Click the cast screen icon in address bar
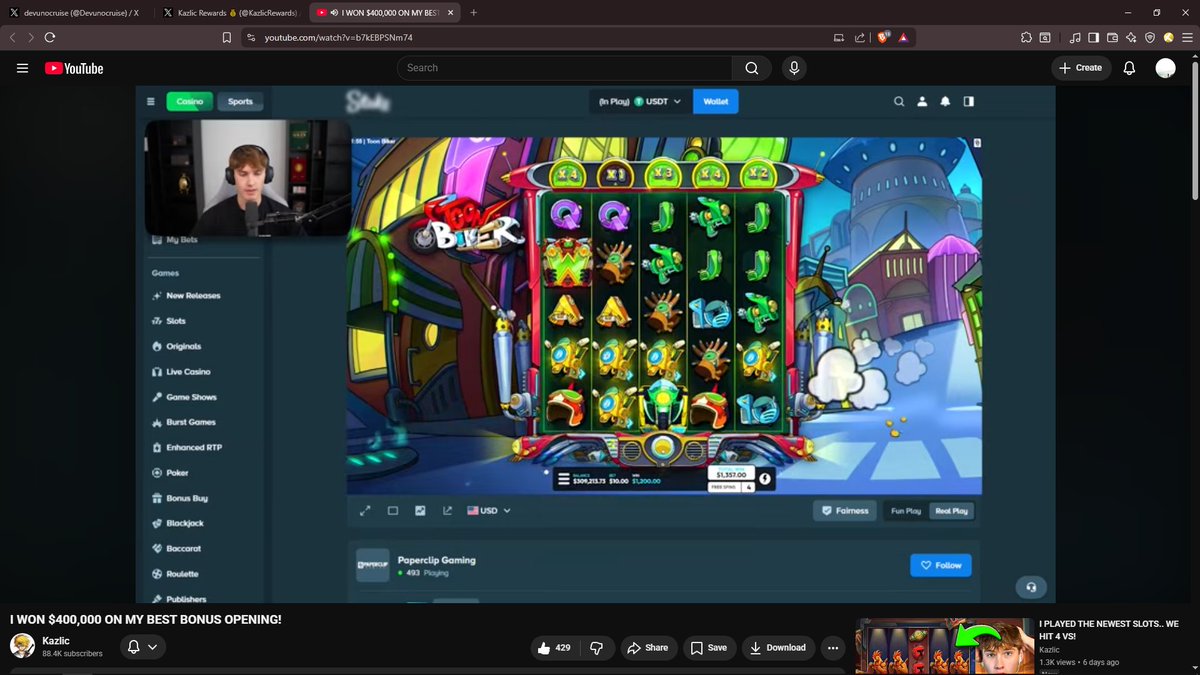1200x675 pixels. [839, 37]
